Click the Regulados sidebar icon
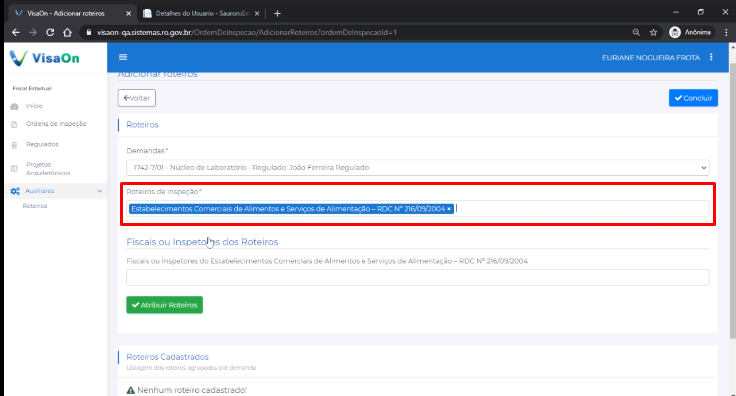736x396 pixels. (14, 145)
